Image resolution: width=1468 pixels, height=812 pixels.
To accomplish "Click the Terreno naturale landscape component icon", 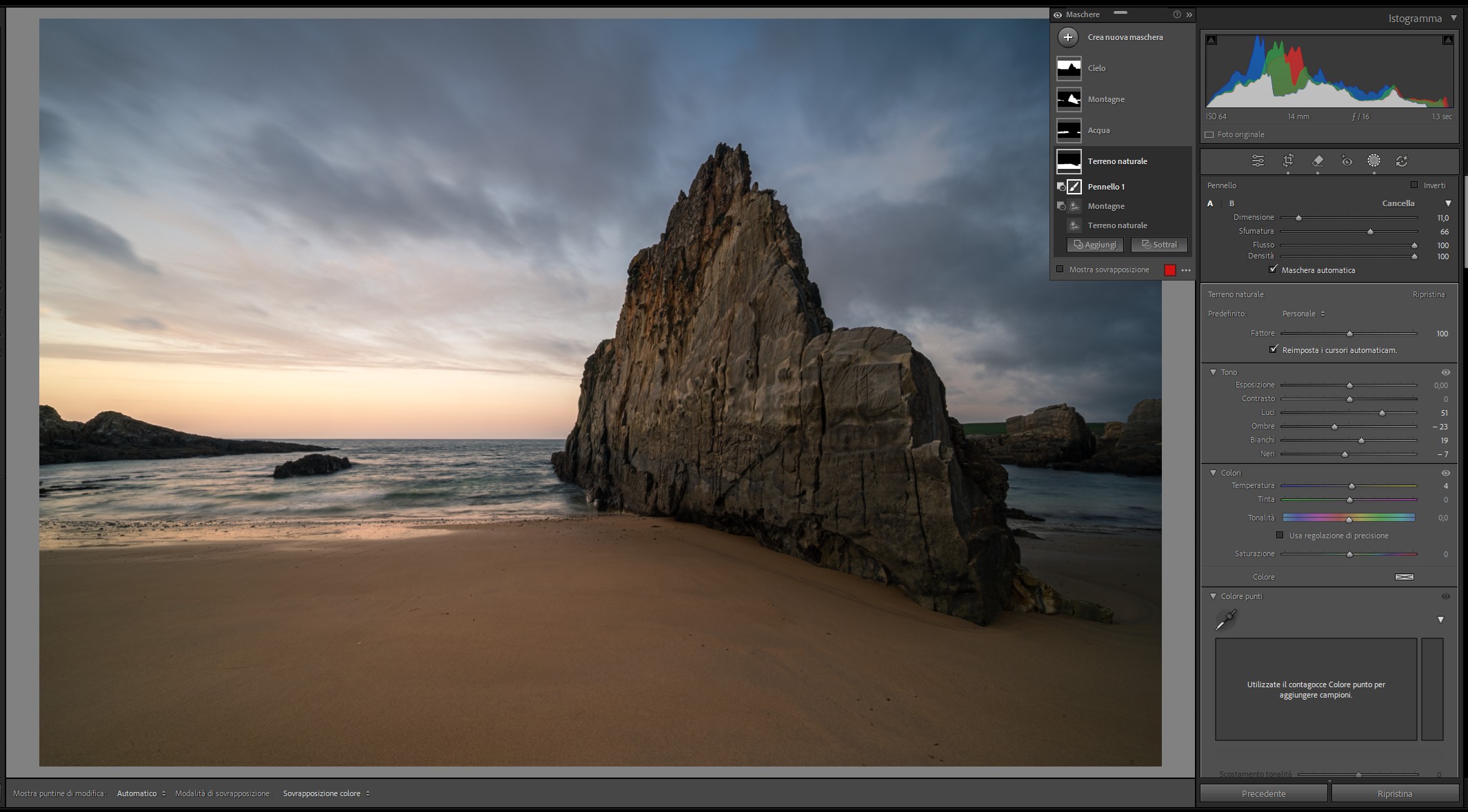I will (x=1074, y=225).
